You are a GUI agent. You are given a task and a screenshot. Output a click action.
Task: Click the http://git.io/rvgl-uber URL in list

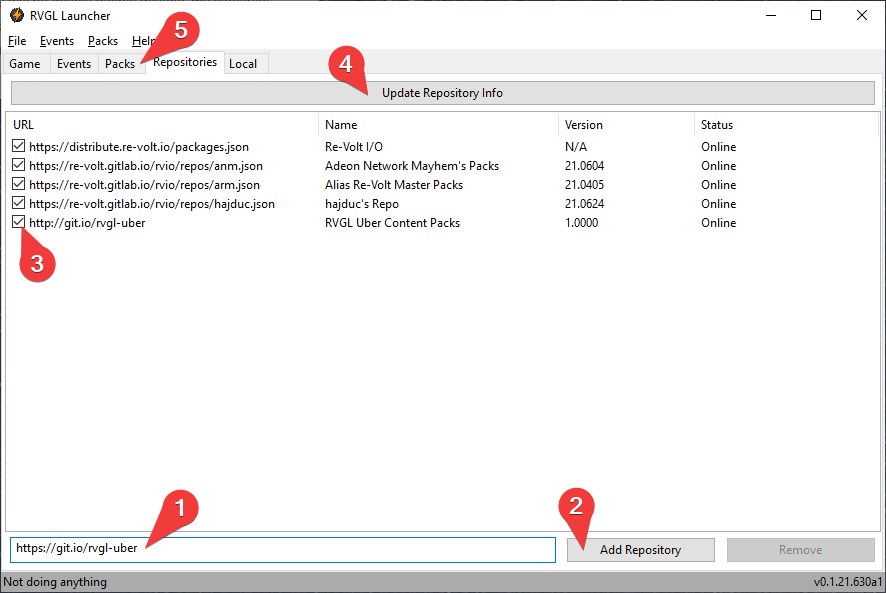[87, 223]
